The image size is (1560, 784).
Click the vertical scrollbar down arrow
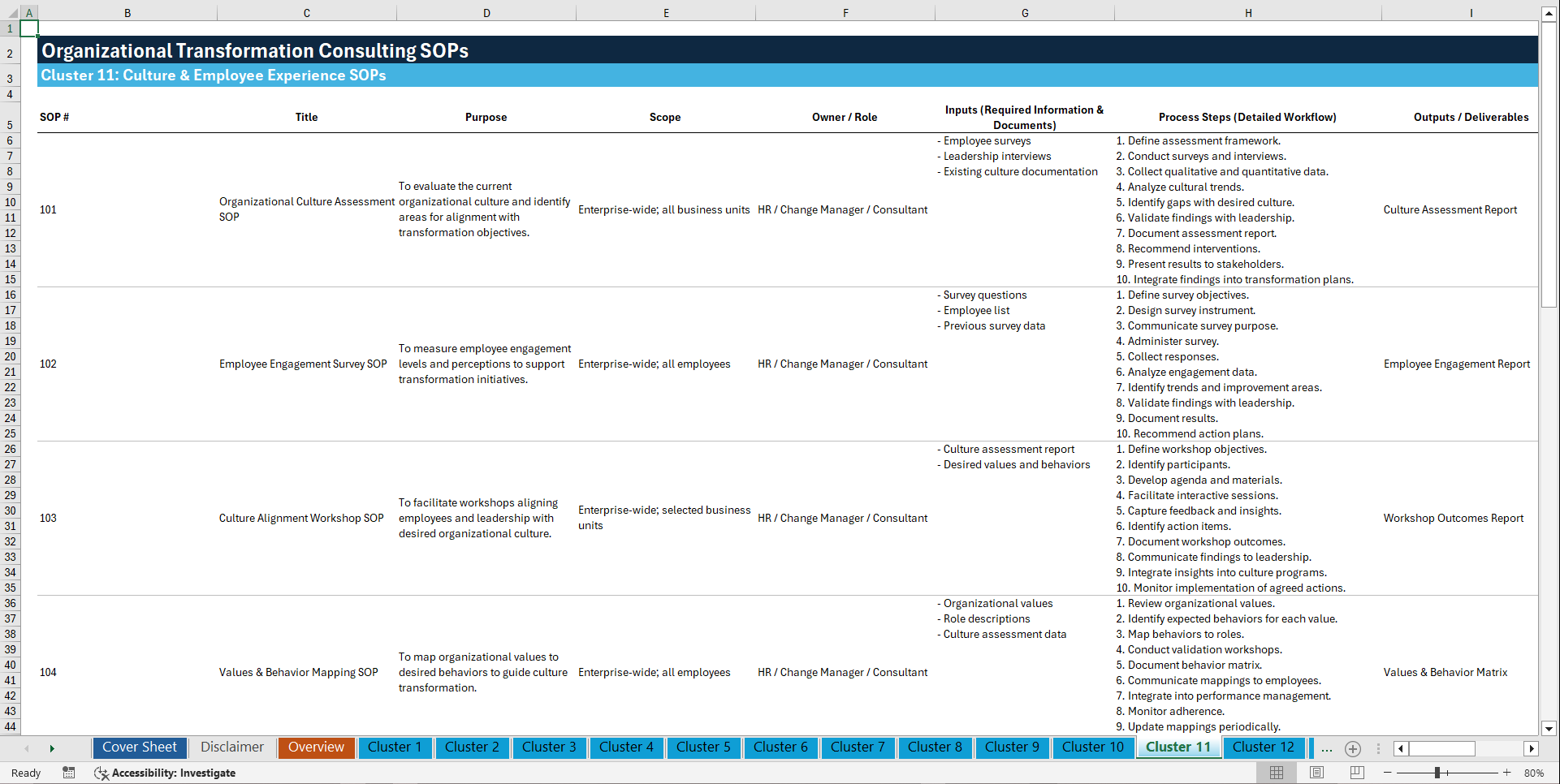tap(1550, 729)
